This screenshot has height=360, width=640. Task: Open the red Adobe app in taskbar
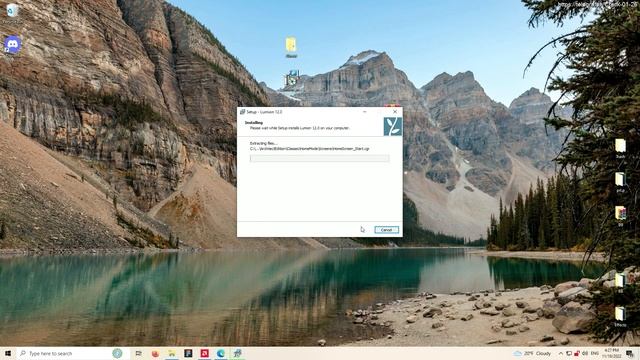(204, 353)
